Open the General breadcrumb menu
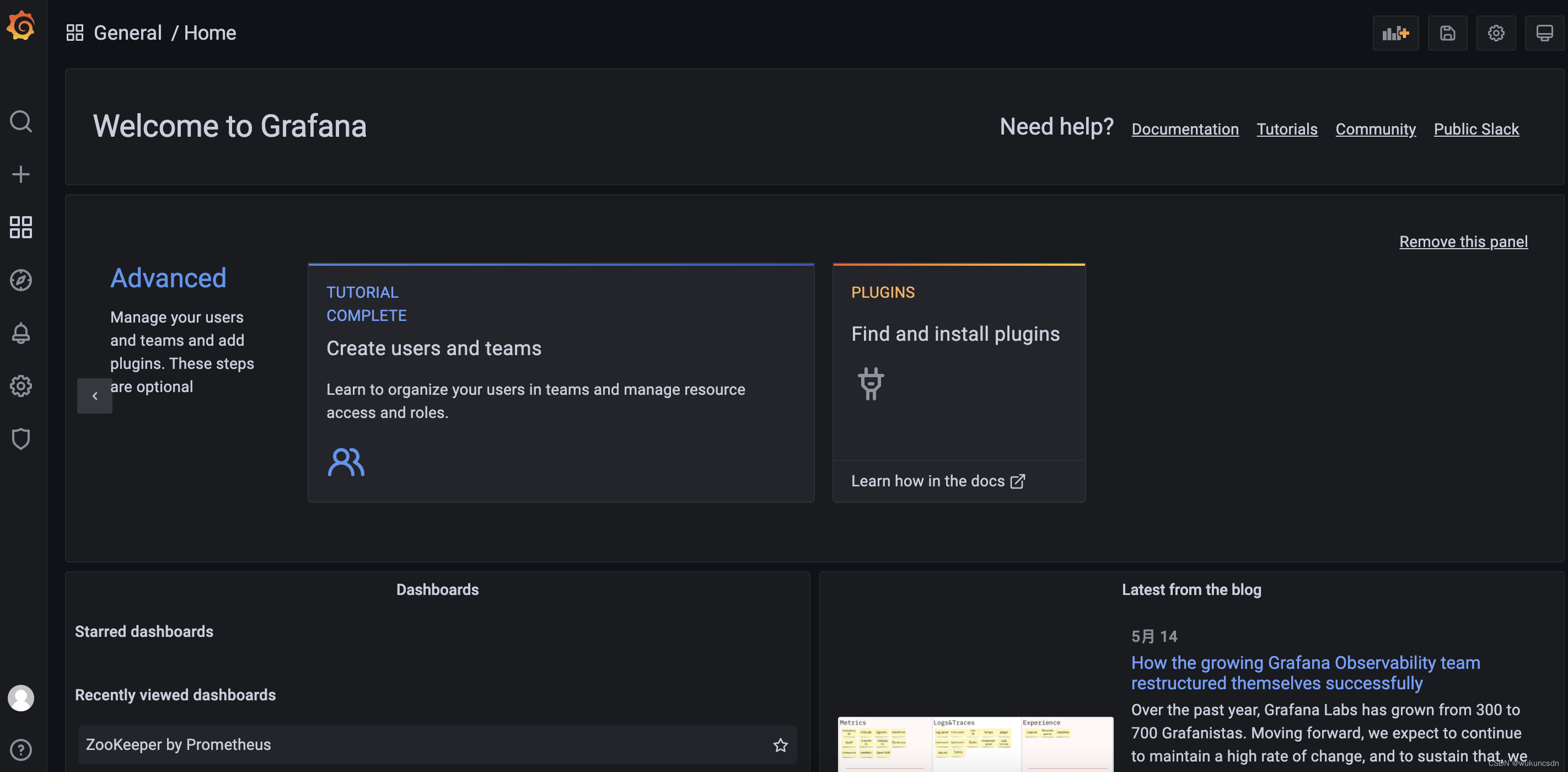 pos(127,33)
